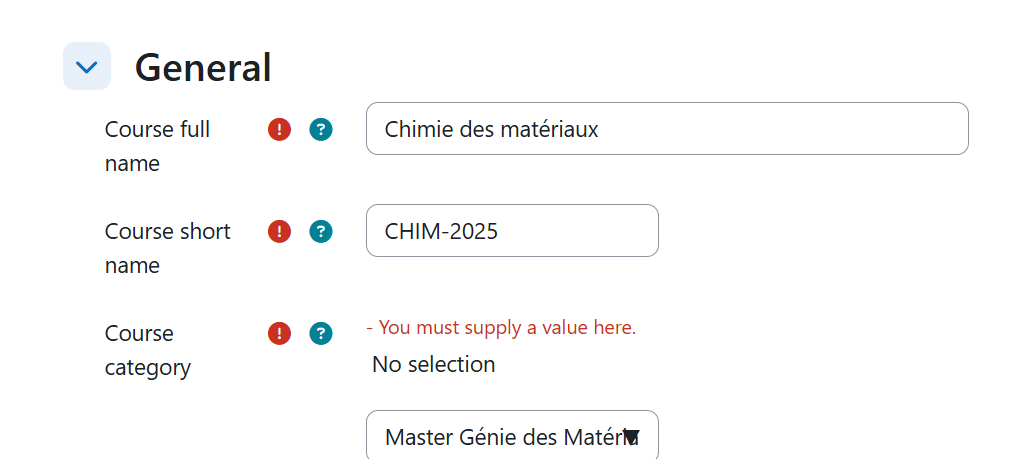Click required icon beside Course category
The height and width of the screenshot is (459, 1024).
point(280,334)
